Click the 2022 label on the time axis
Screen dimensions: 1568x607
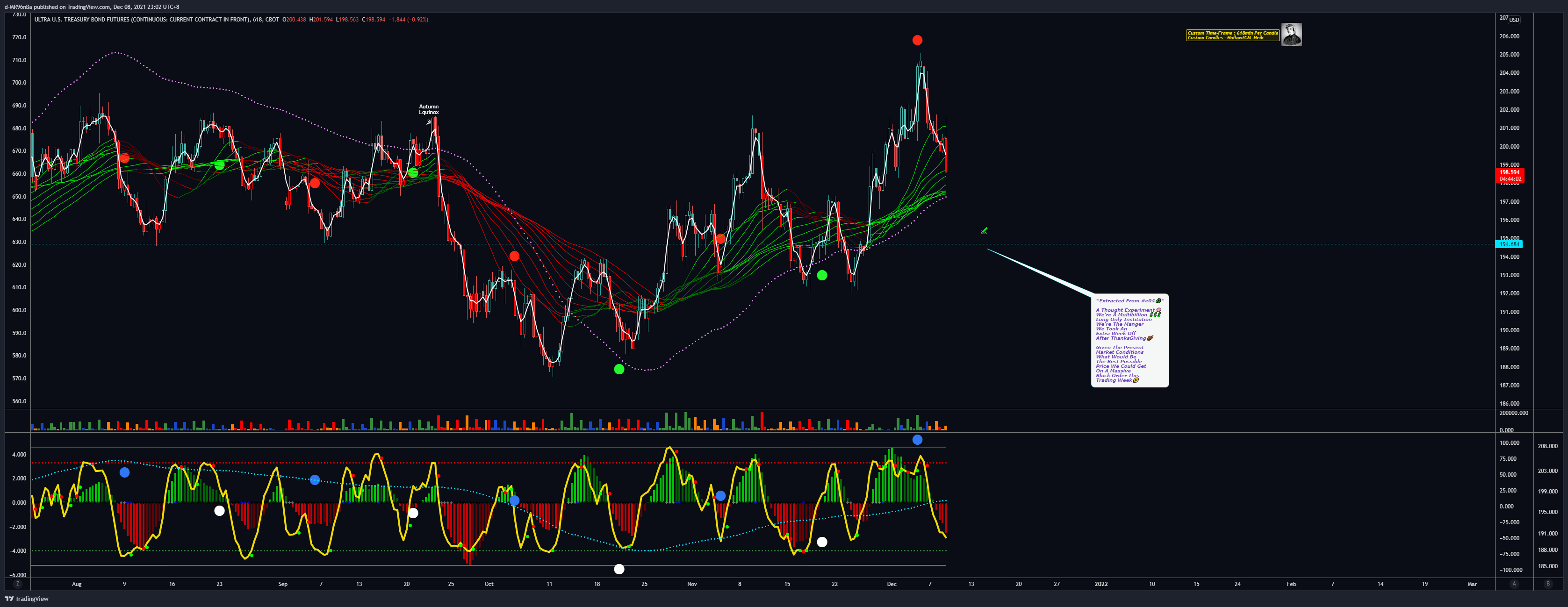tap(1101, 584)
